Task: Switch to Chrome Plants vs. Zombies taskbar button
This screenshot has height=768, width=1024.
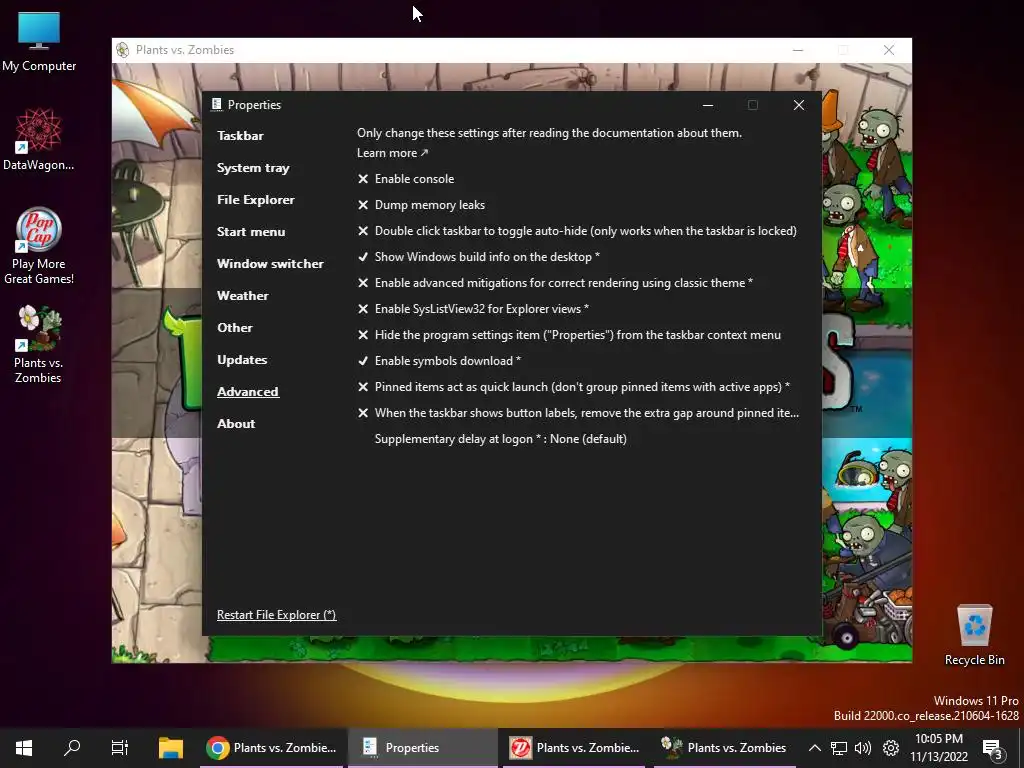Action: (x=272, y=748)
